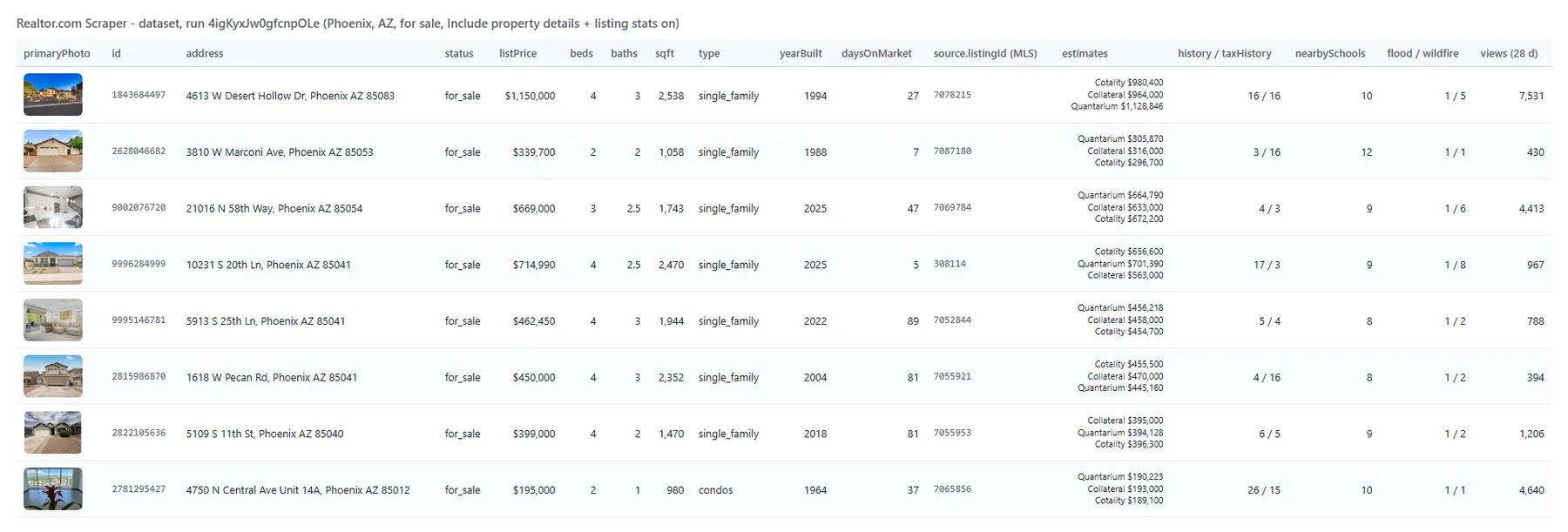Screen dimensions: 1568x532
Task: Open photo thumbnail for 21016 N 58th Way
Action: (53, 208)
